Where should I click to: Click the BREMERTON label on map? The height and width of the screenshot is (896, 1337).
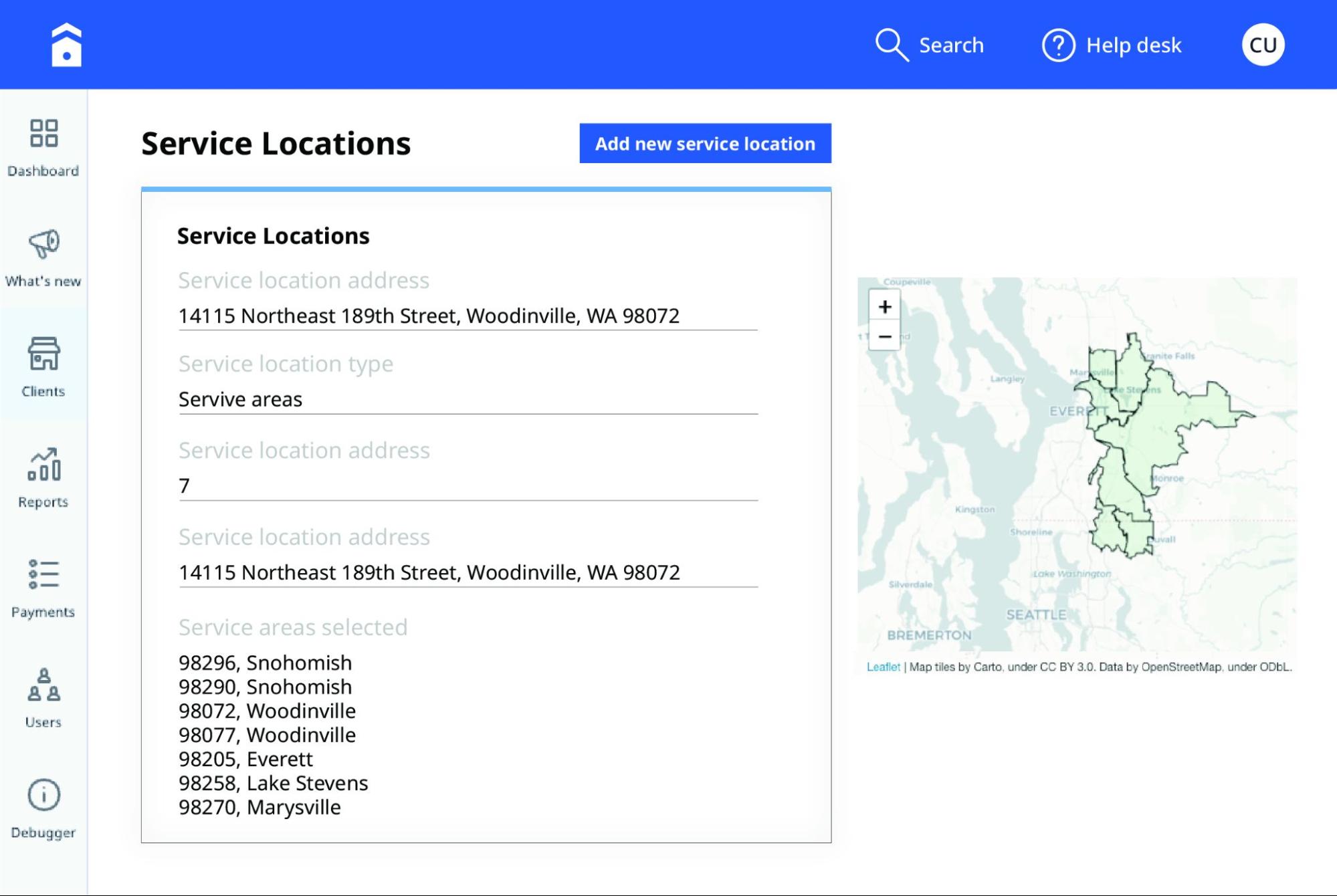click(929, 635)
